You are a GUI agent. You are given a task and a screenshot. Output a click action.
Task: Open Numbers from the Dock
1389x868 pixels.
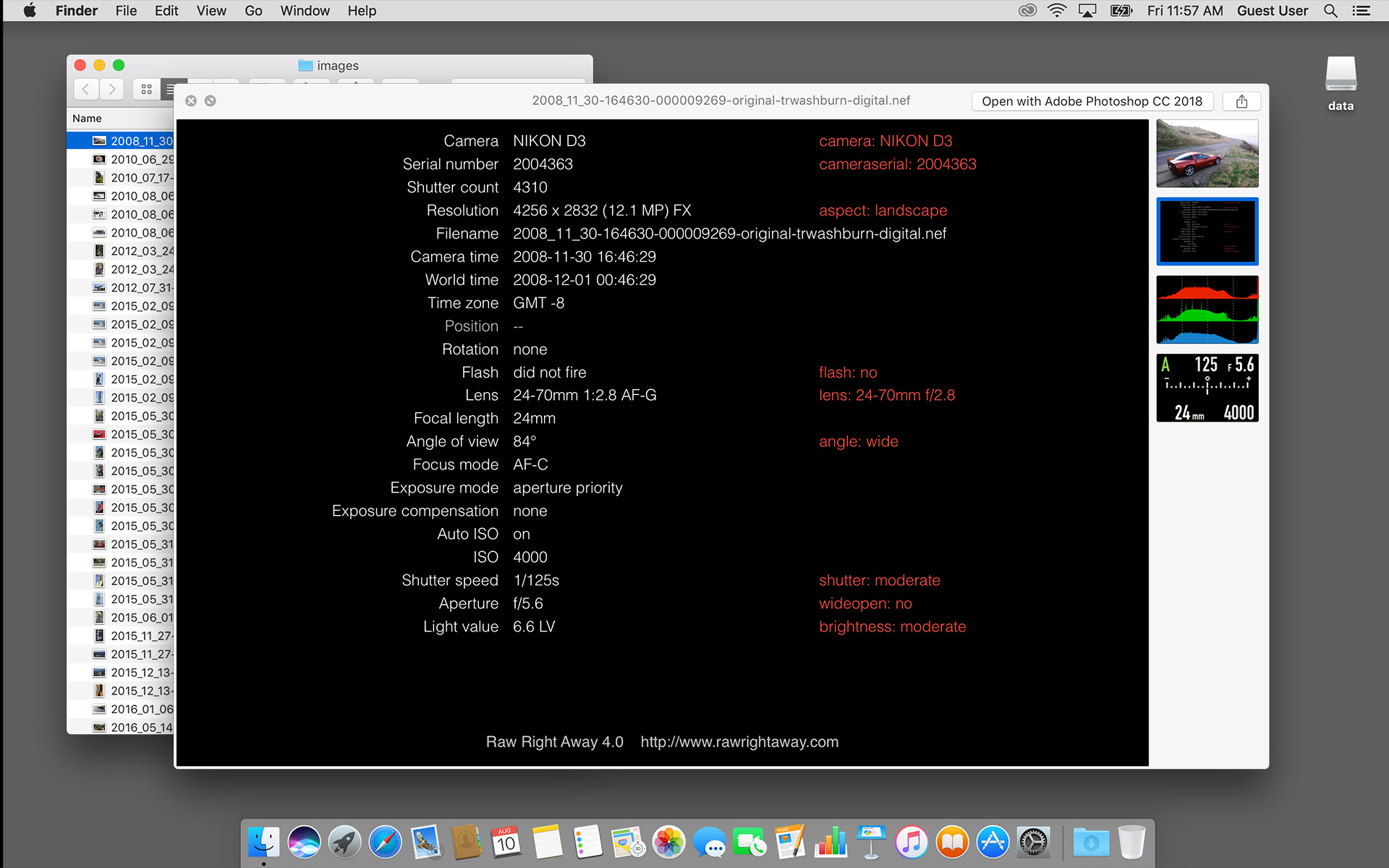(831, 843)
